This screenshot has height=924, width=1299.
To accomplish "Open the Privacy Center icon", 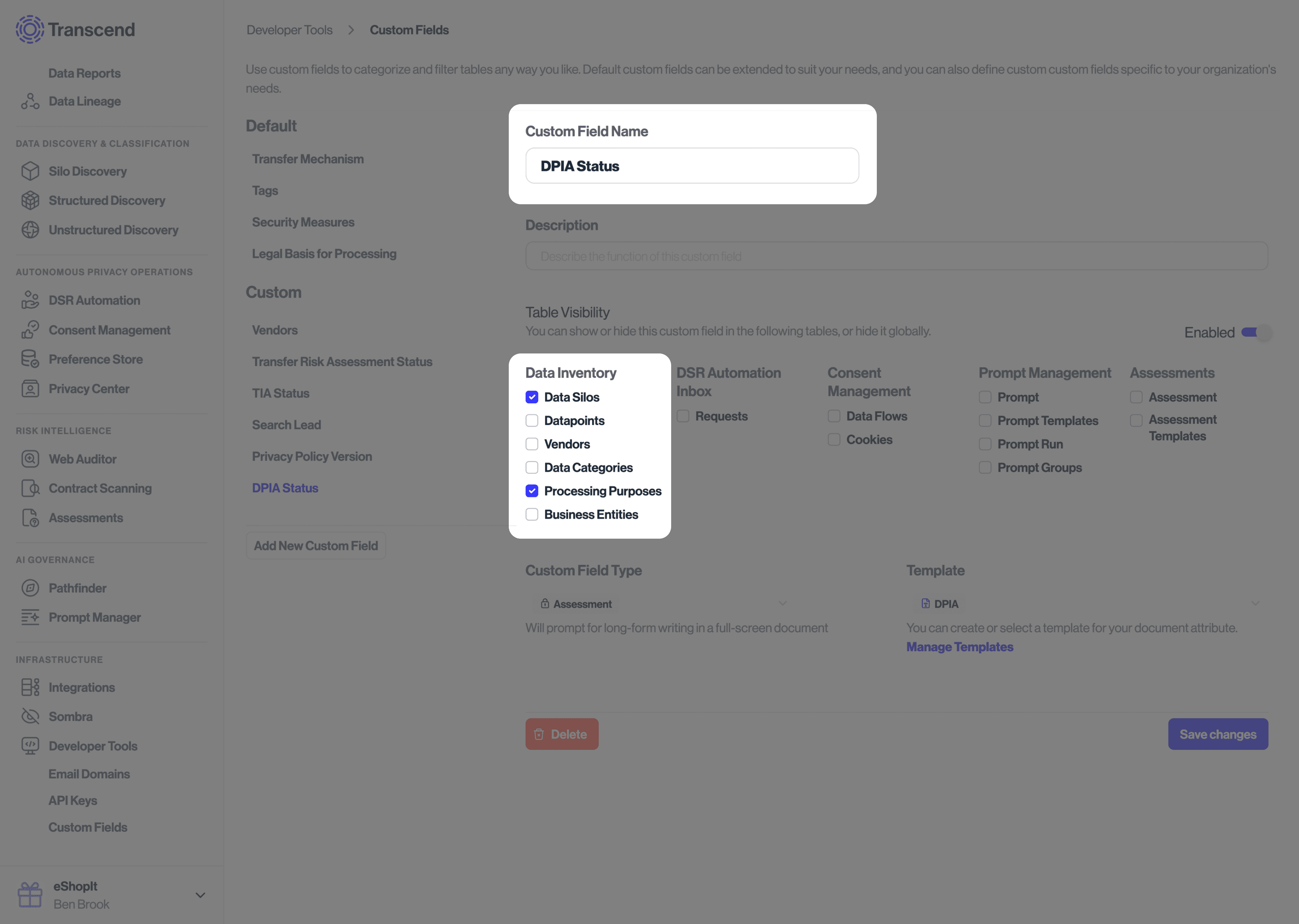I will 30,389.
